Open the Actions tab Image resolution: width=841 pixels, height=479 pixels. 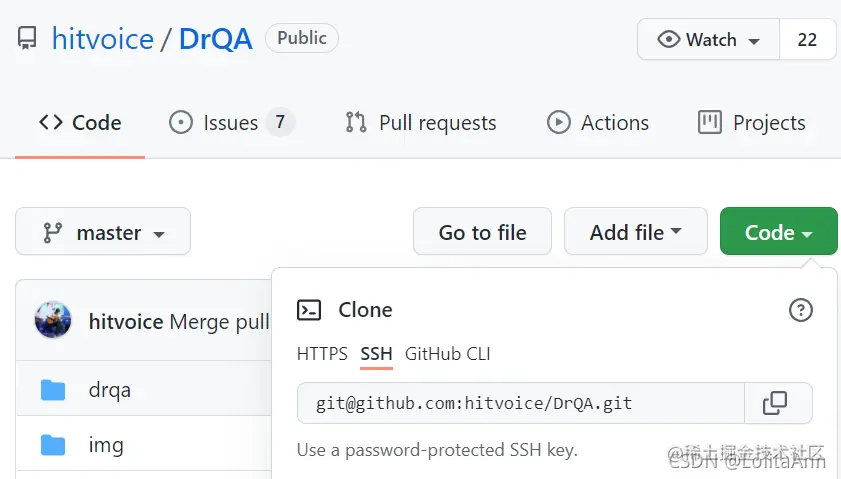[598, 123]
